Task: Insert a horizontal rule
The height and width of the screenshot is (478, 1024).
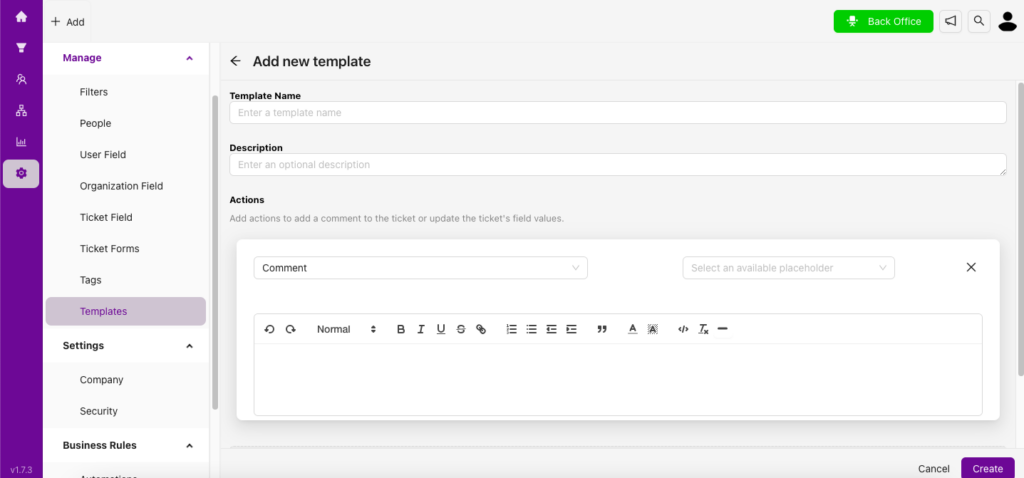Action: (722, 329)
